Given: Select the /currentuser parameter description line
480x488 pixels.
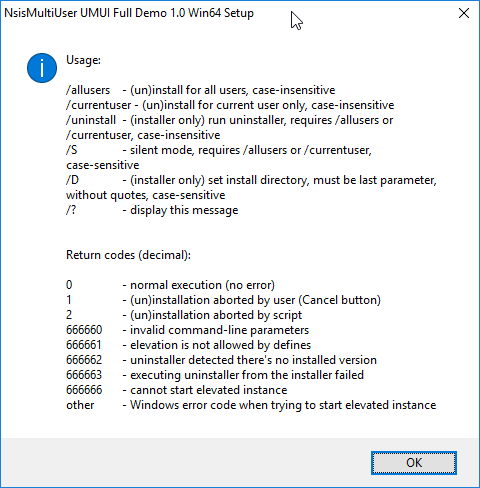Looking at the screenshot, I should click(x=230, y=105).
